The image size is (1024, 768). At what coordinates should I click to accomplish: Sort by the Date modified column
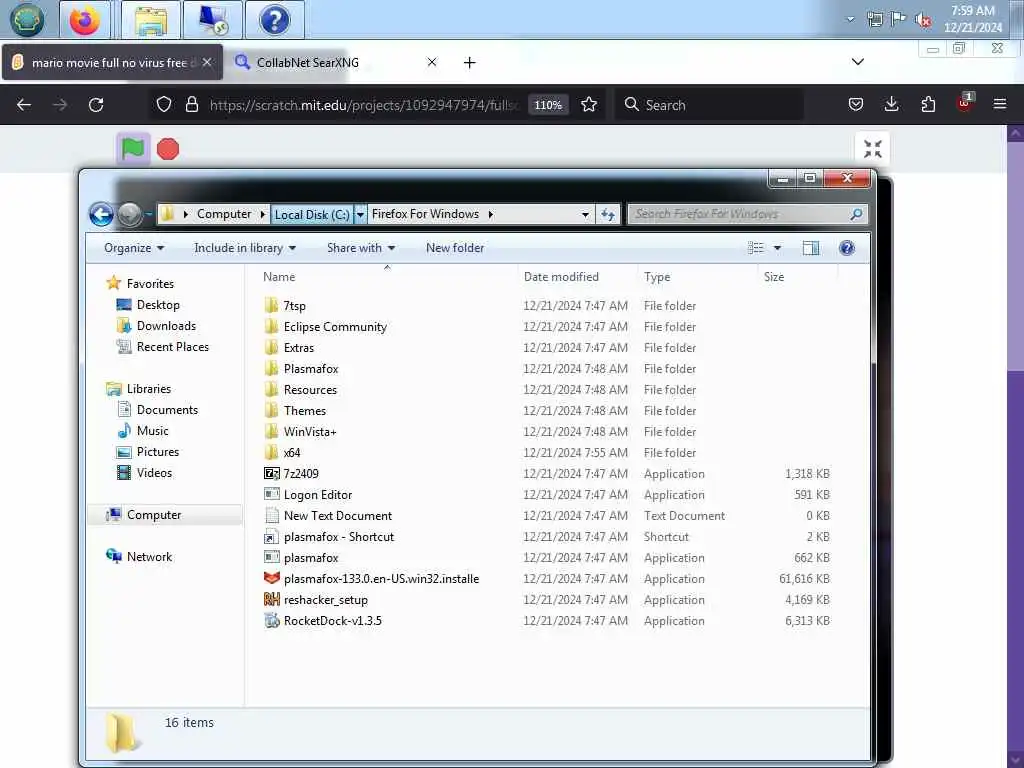pyautogui.click(x=561, y=277)
